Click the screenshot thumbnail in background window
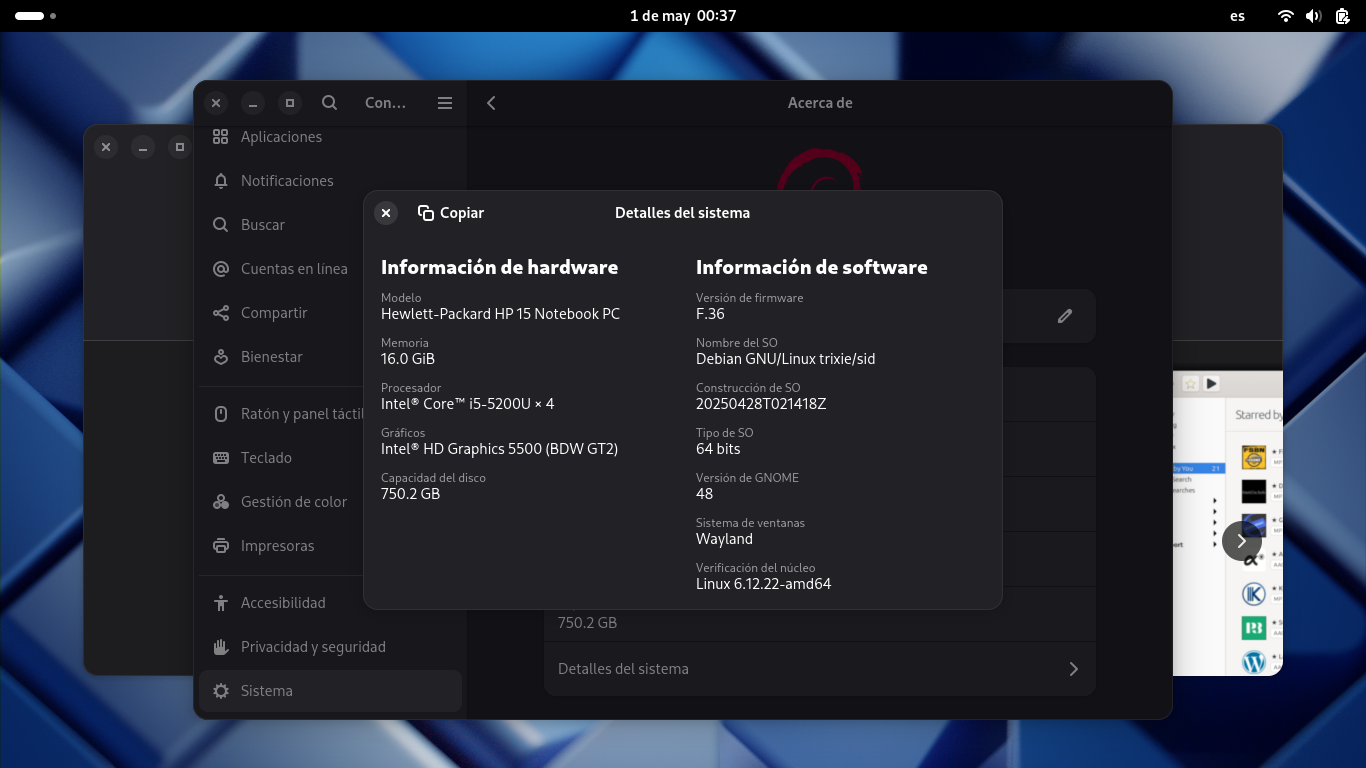1366x768 pixels. pyautogui.click(x=1228, y=523)
